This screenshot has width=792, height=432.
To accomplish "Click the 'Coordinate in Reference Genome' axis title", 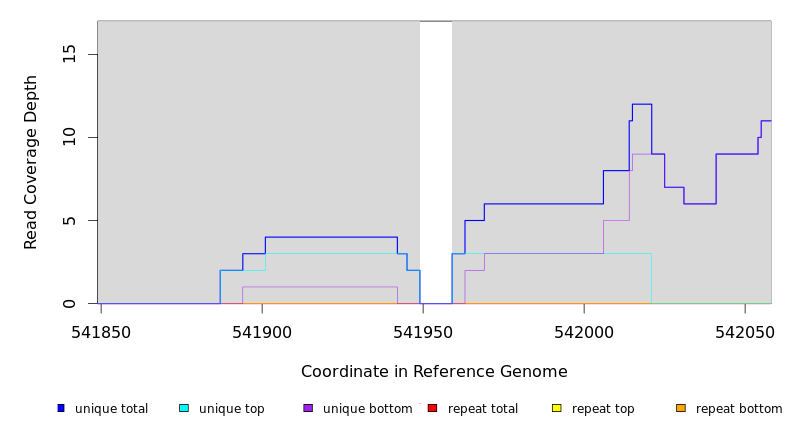I will coord(434,372).
